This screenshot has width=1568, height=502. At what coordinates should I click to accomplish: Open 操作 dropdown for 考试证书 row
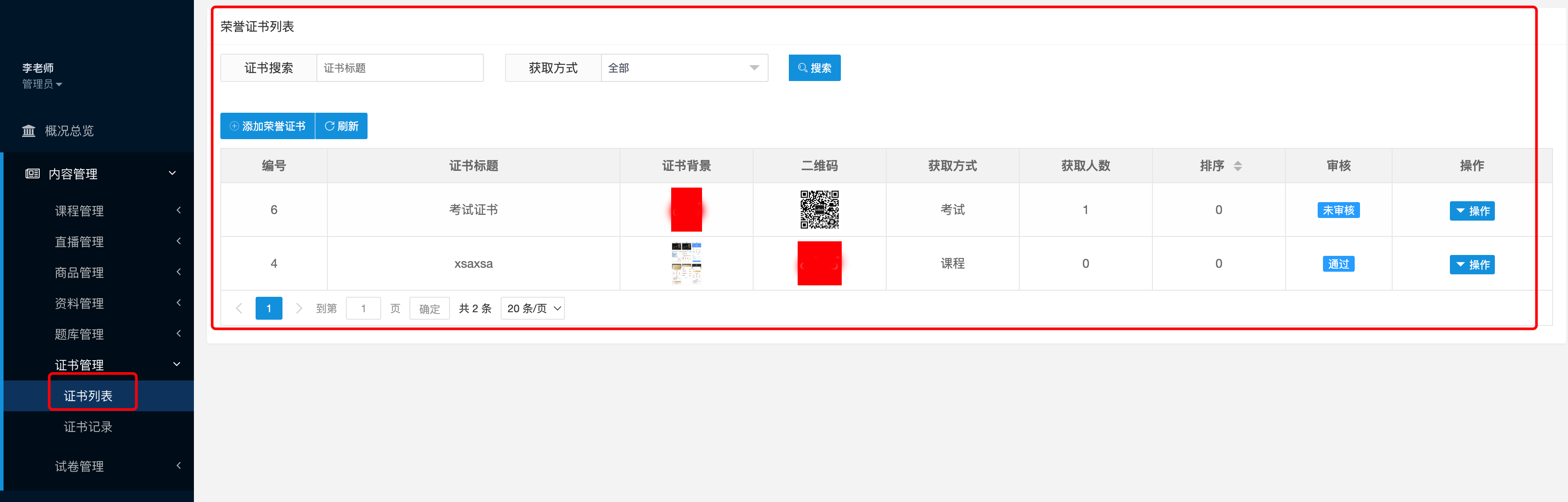(x=1472, y=210)
